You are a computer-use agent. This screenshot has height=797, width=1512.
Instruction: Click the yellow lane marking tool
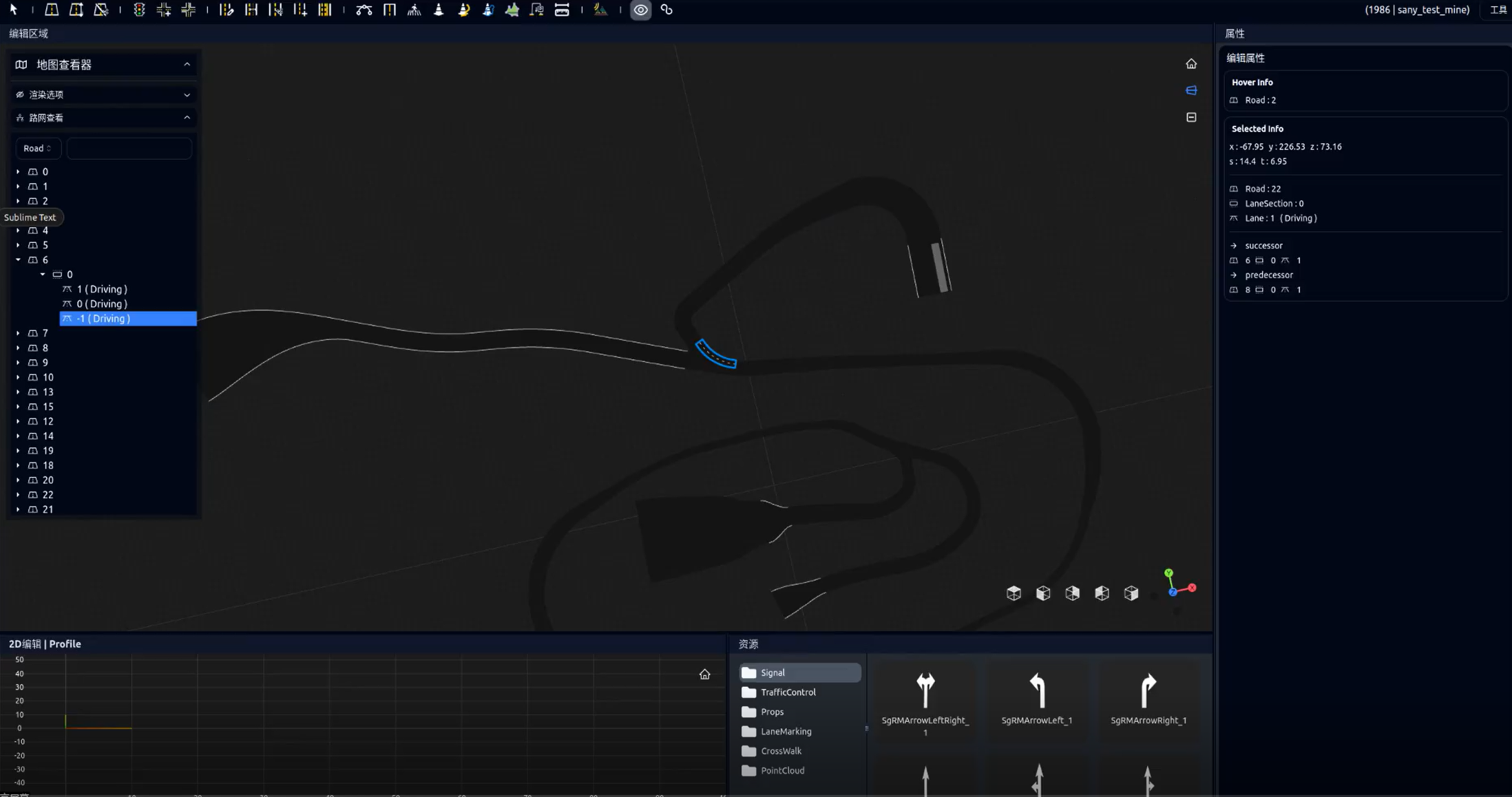(x=325, y=10)
